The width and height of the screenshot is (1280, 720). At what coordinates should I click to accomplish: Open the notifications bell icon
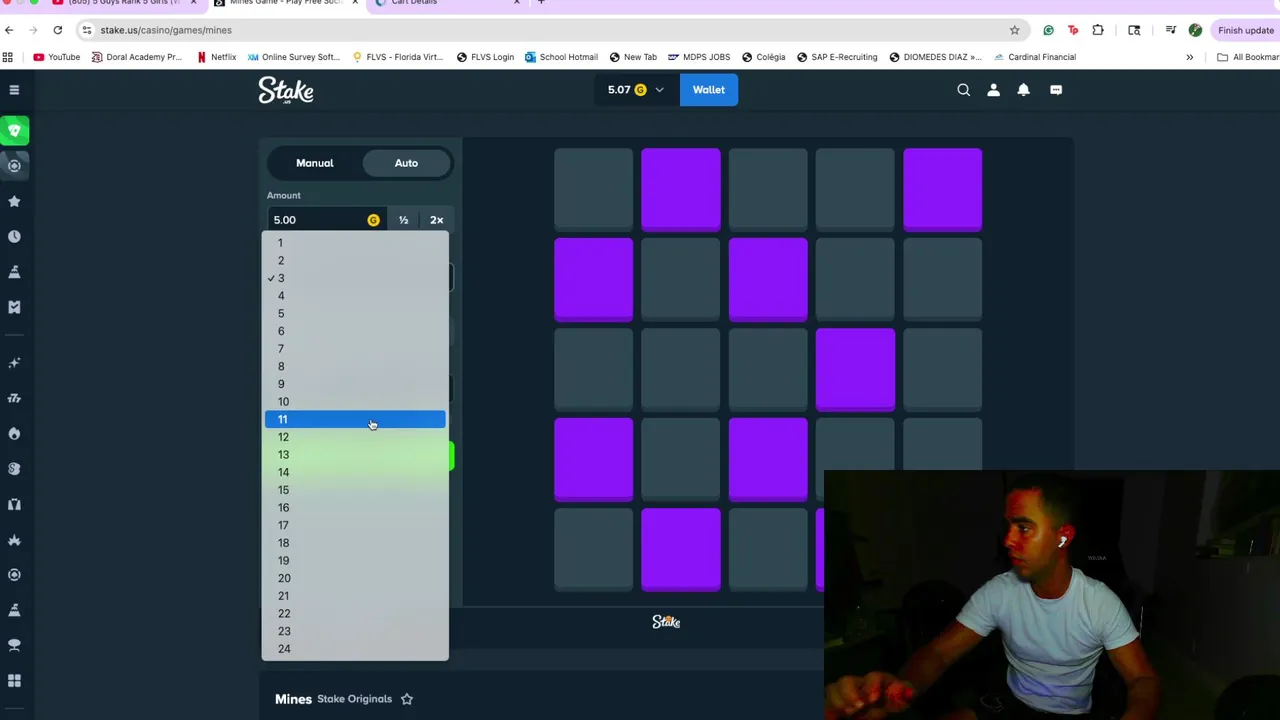1023,90
